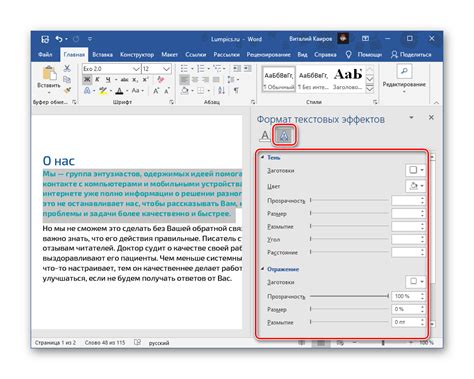Toggle Bold (Ж) formatting
The width and height of the screenshot is (474, 379).
click(x=87, y=79)
